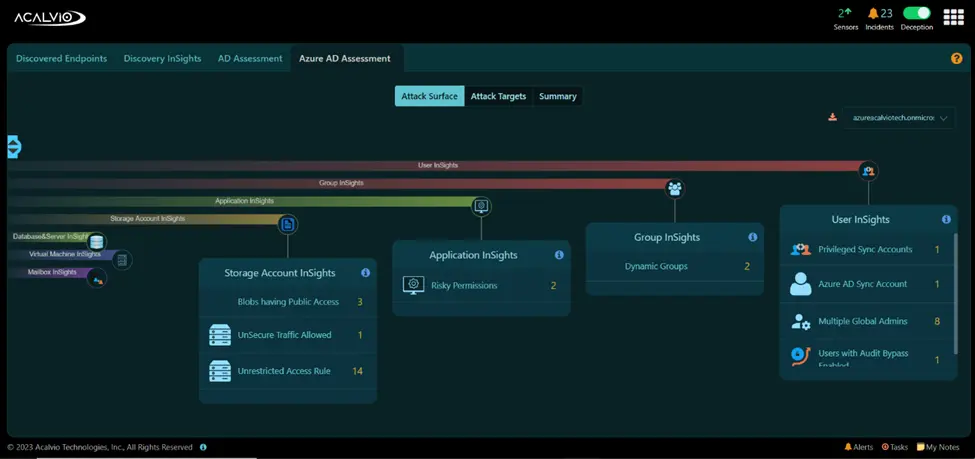Viewport: 975px width, 459px height.
Task: Click the Incidents bell icon
Action: 874,13
